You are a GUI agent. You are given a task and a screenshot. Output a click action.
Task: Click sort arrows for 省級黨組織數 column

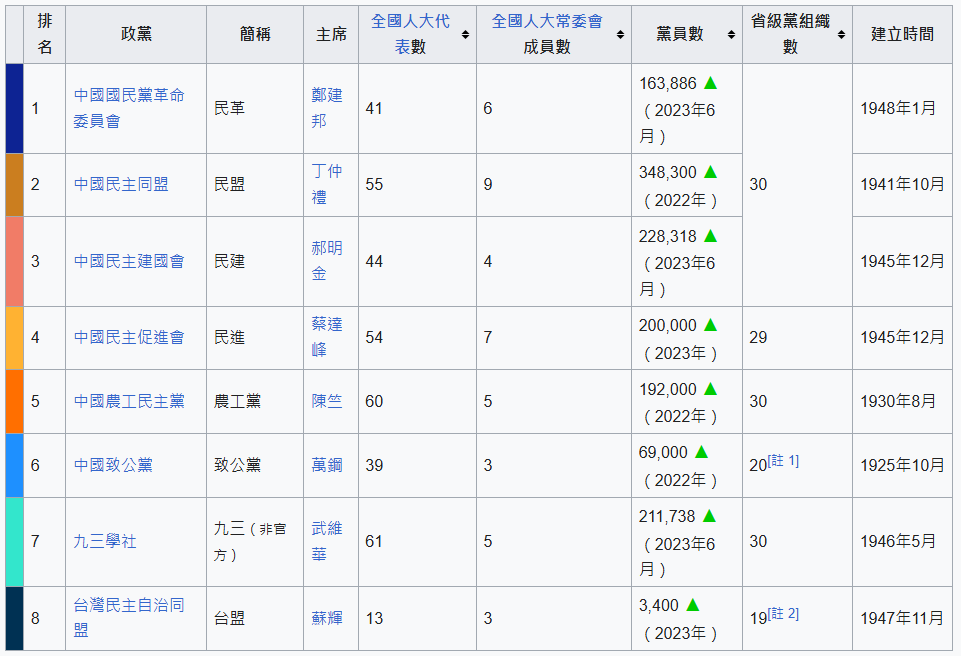point(841,34)
